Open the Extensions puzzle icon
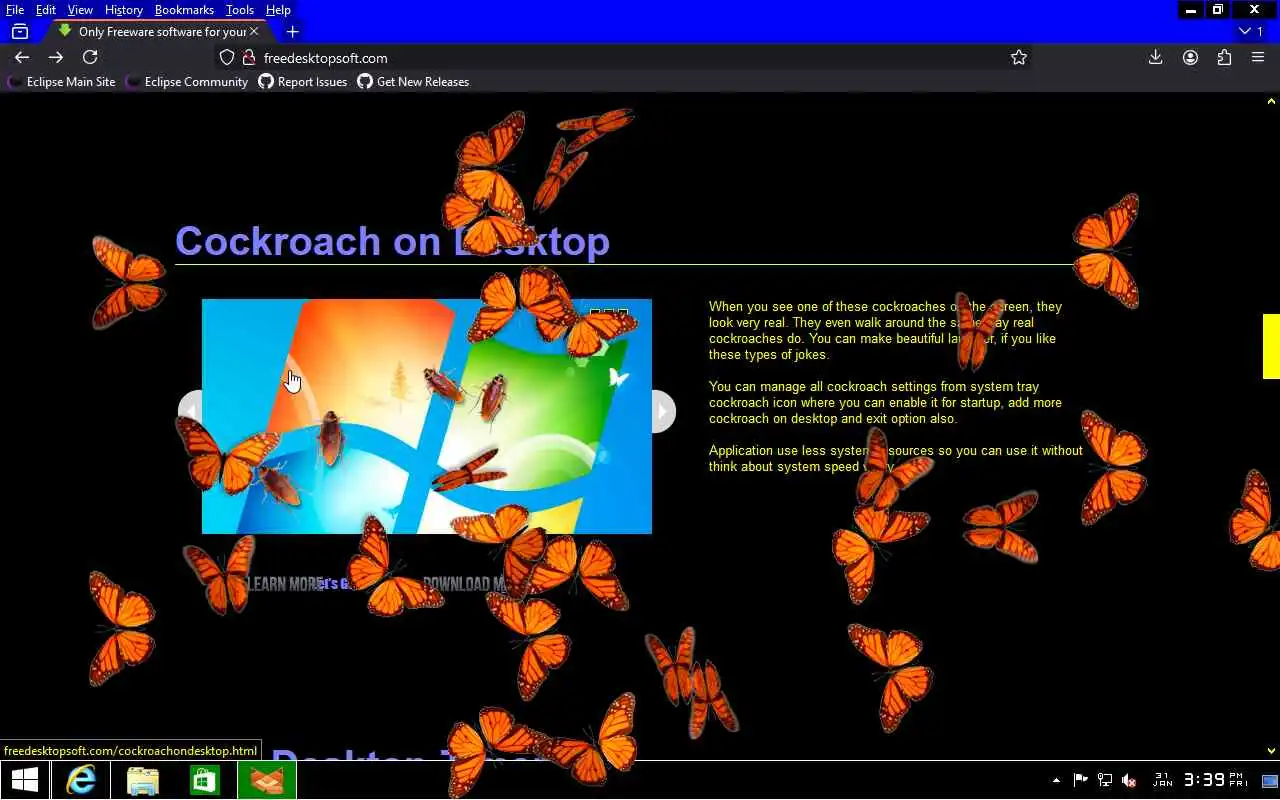The height and width of the screenshot is (800, 1280). point(1224,58)
